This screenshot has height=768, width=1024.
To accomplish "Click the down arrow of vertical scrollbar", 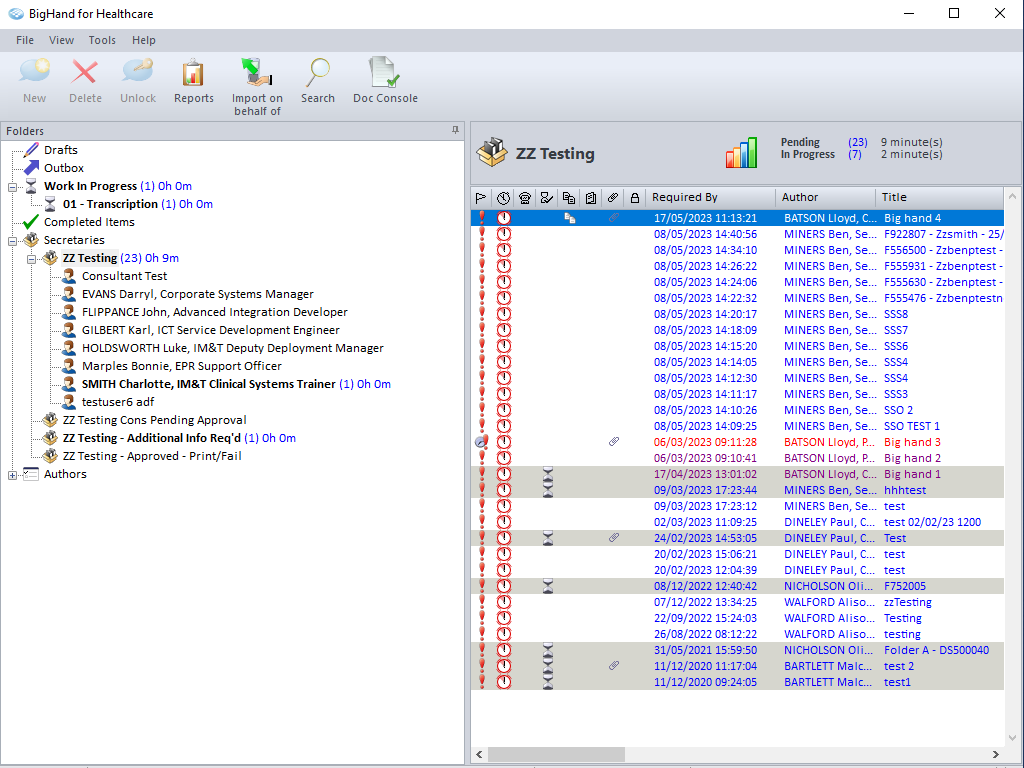I will point(1012,738).
